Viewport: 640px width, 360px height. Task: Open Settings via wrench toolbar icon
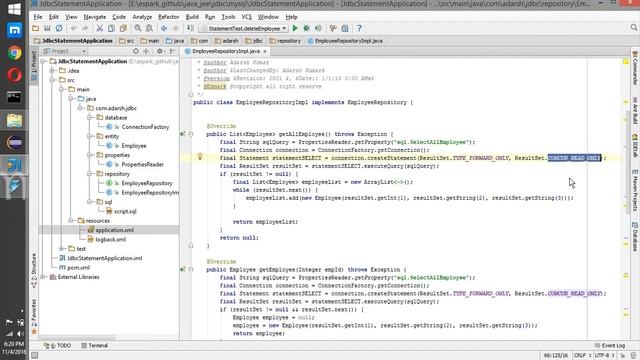(x=333, y=28)
